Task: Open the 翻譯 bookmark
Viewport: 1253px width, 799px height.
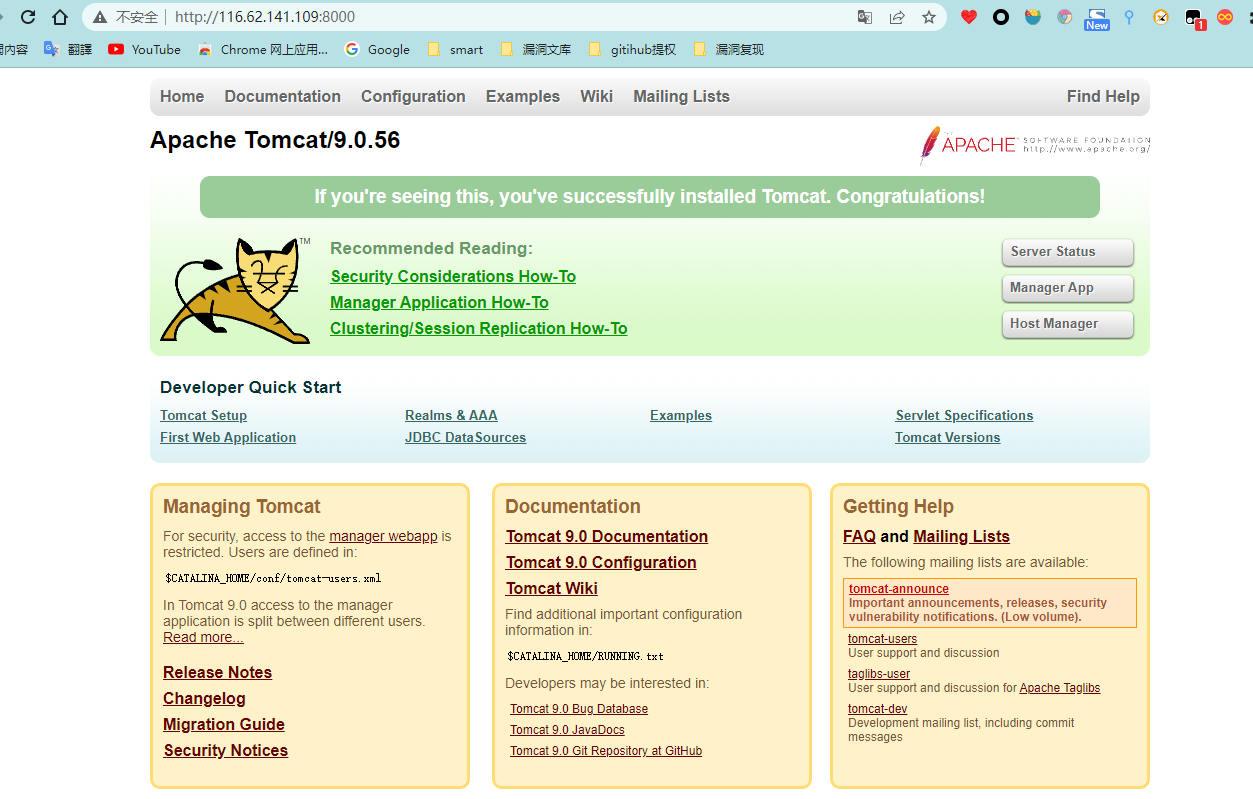Action: 68,49
